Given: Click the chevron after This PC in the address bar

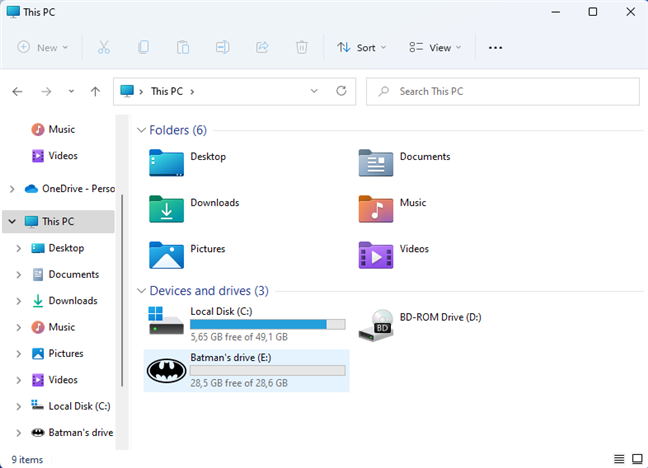Looking at the screenshot, I should tap(192, 91).
